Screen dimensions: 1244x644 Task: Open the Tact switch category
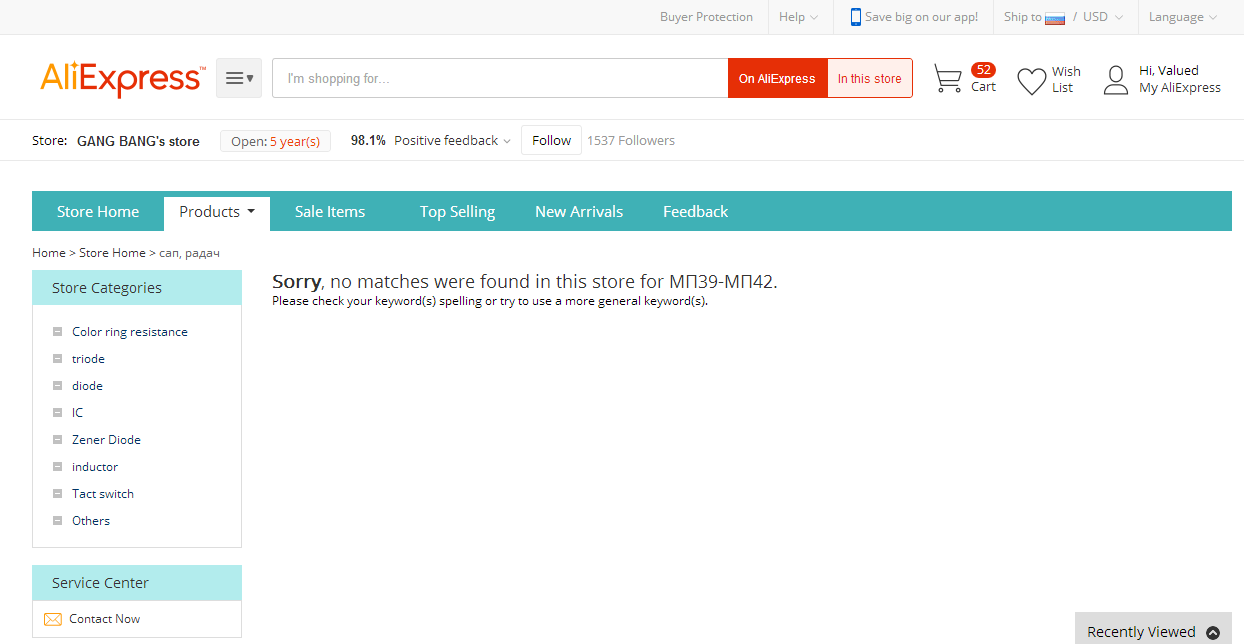103,494
